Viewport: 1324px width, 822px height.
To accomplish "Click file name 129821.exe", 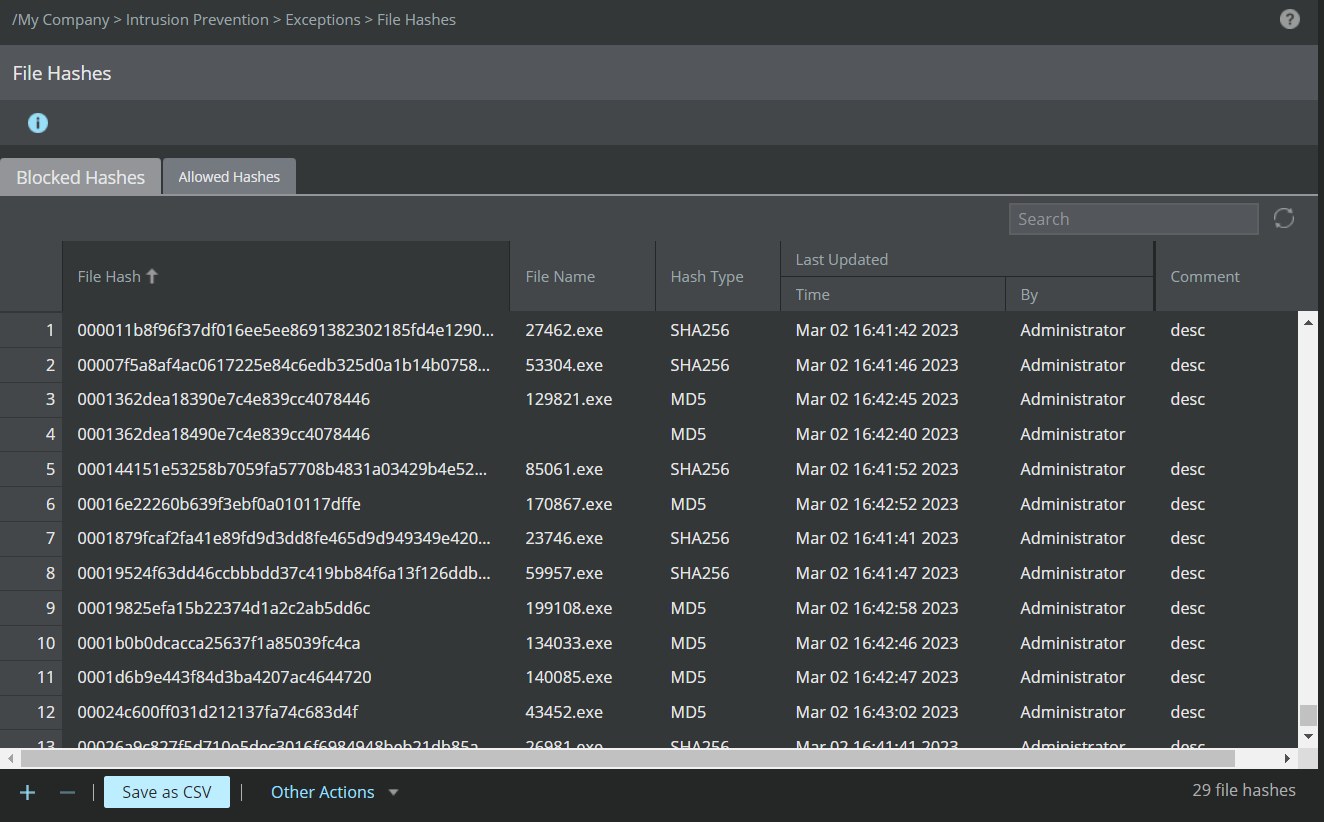I will click(569, 399).
